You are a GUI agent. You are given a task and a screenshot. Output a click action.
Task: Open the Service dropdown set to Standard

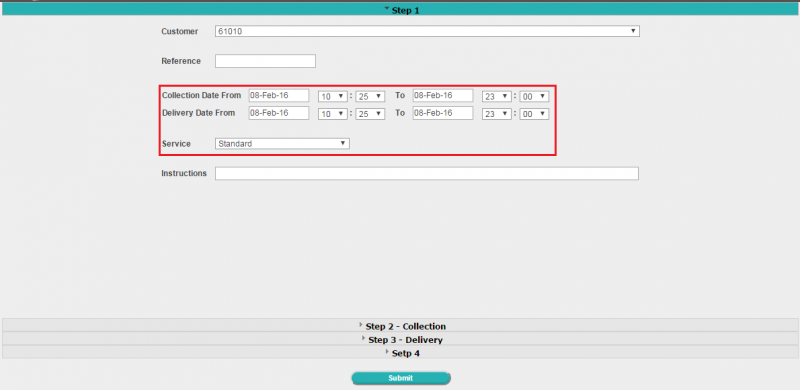[x=282, y=144]
